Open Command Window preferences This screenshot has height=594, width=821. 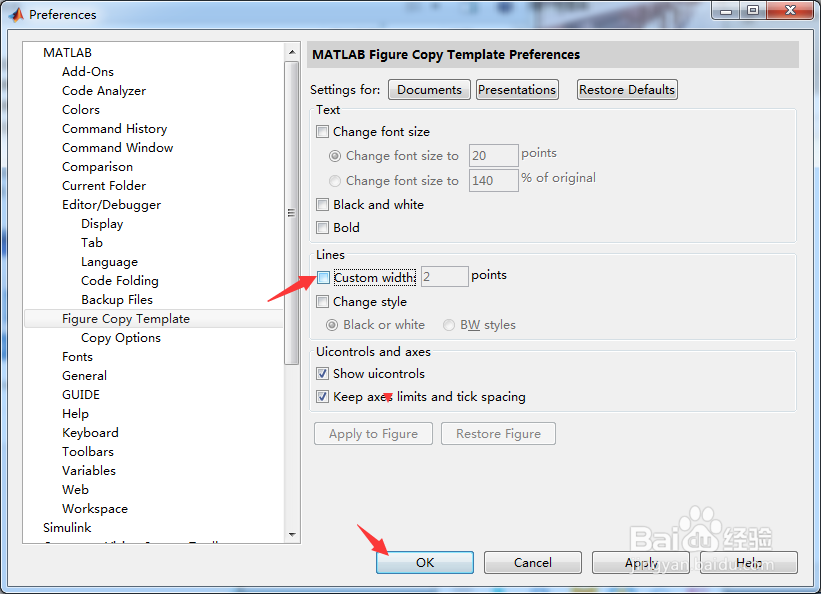[117, 148]
